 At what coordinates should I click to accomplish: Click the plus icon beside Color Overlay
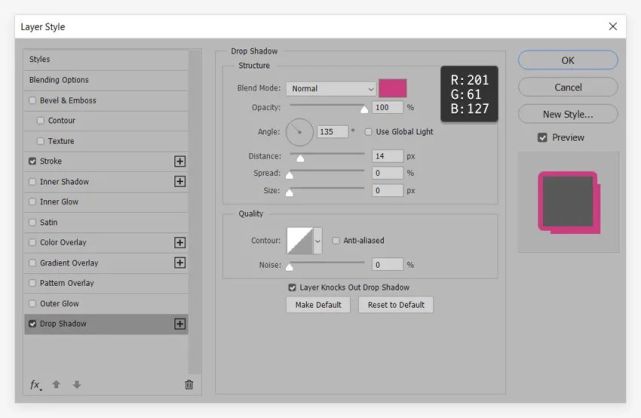click(x=179, y=243)
